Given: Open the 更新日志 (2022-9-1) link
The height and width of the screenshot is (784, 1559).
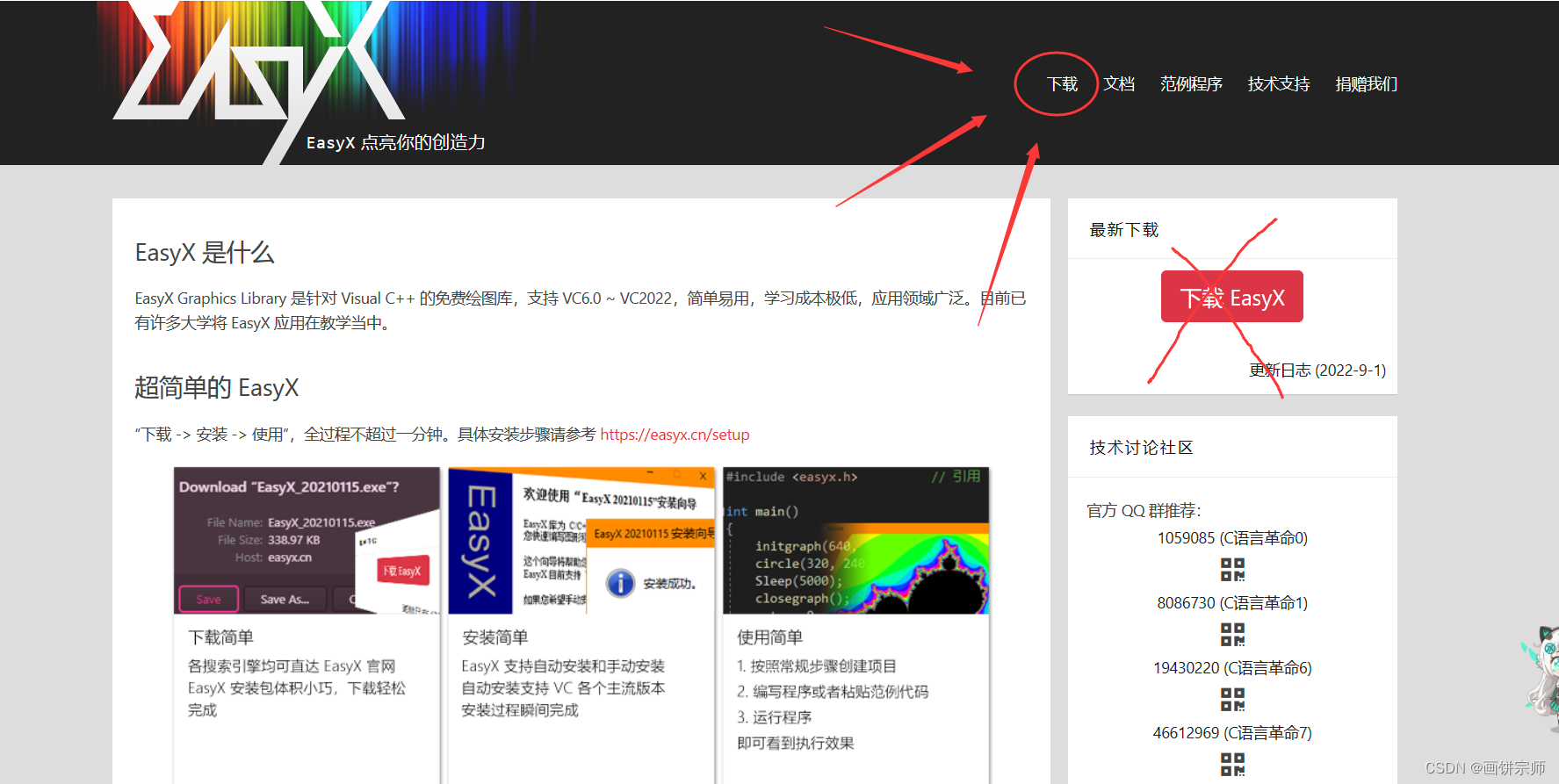Looking at the screenshot, I should point(1317,370).
